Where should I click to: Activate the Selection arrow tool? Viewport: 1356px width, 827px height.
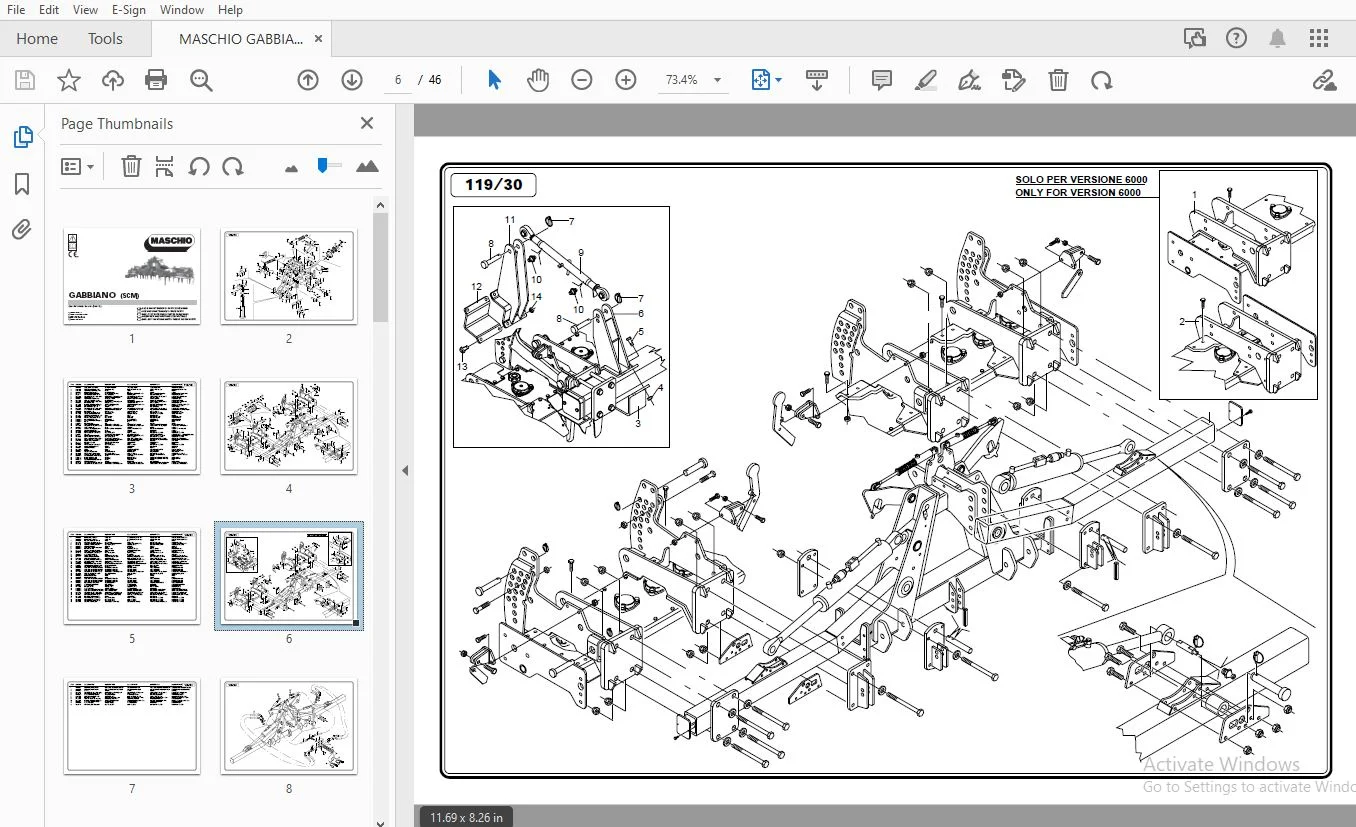tap(494, 80)
